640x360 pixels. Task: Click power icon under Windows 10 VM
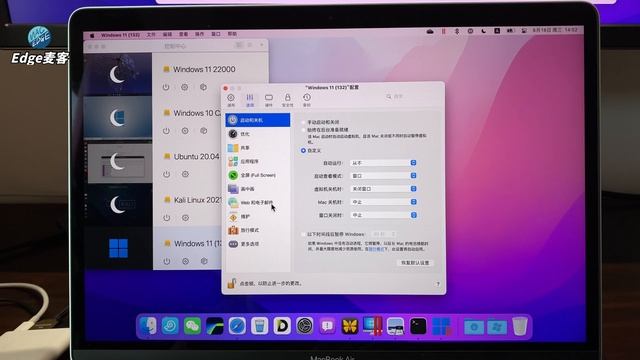click(166, 131)
